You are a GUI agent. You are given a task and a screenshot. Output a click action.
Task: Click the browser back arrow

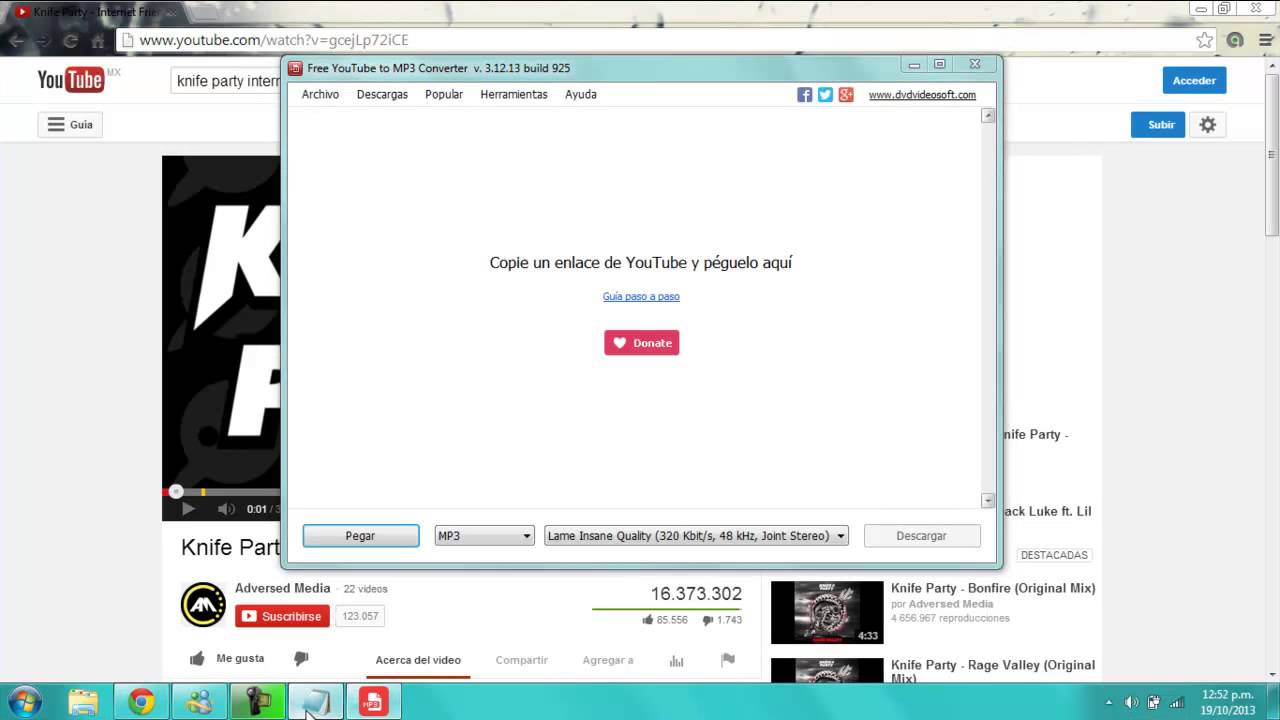(x=15, y=41)
